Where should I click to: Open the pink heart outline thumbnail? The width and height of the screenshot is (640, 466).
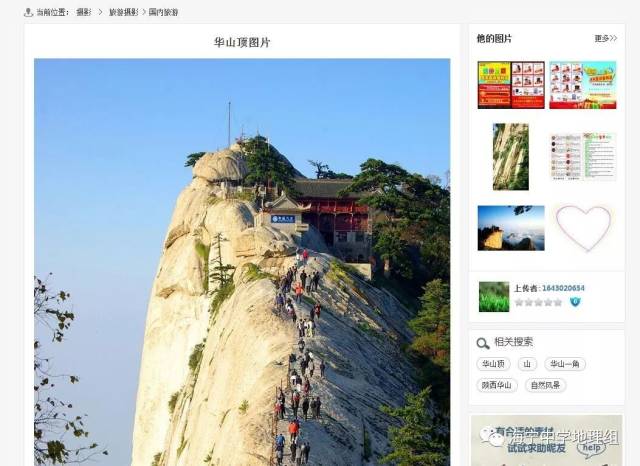(583, 228)
